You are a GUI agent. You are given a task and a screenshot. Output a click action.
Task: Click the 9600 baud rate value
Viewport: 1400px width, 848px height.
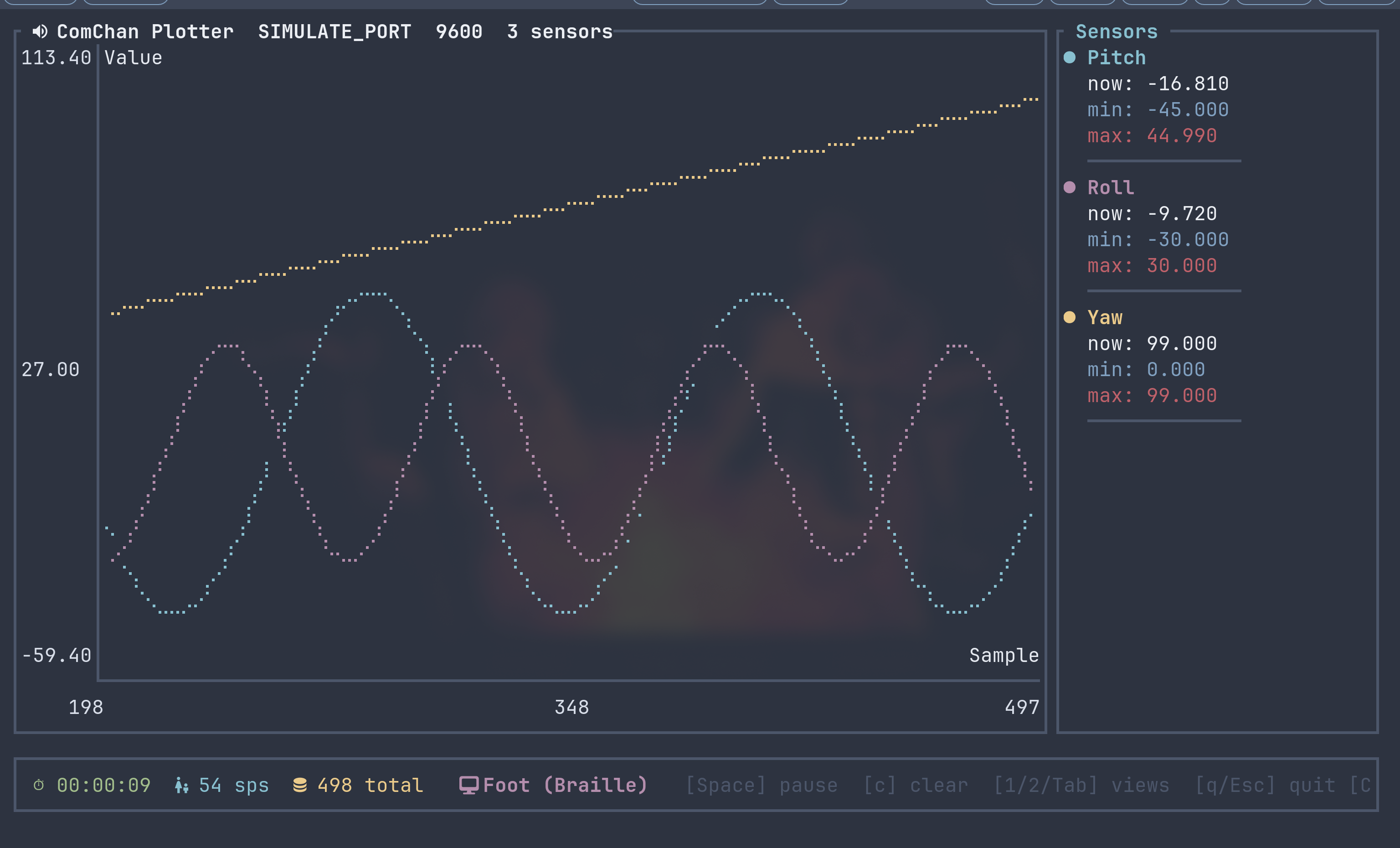(459, 31)
